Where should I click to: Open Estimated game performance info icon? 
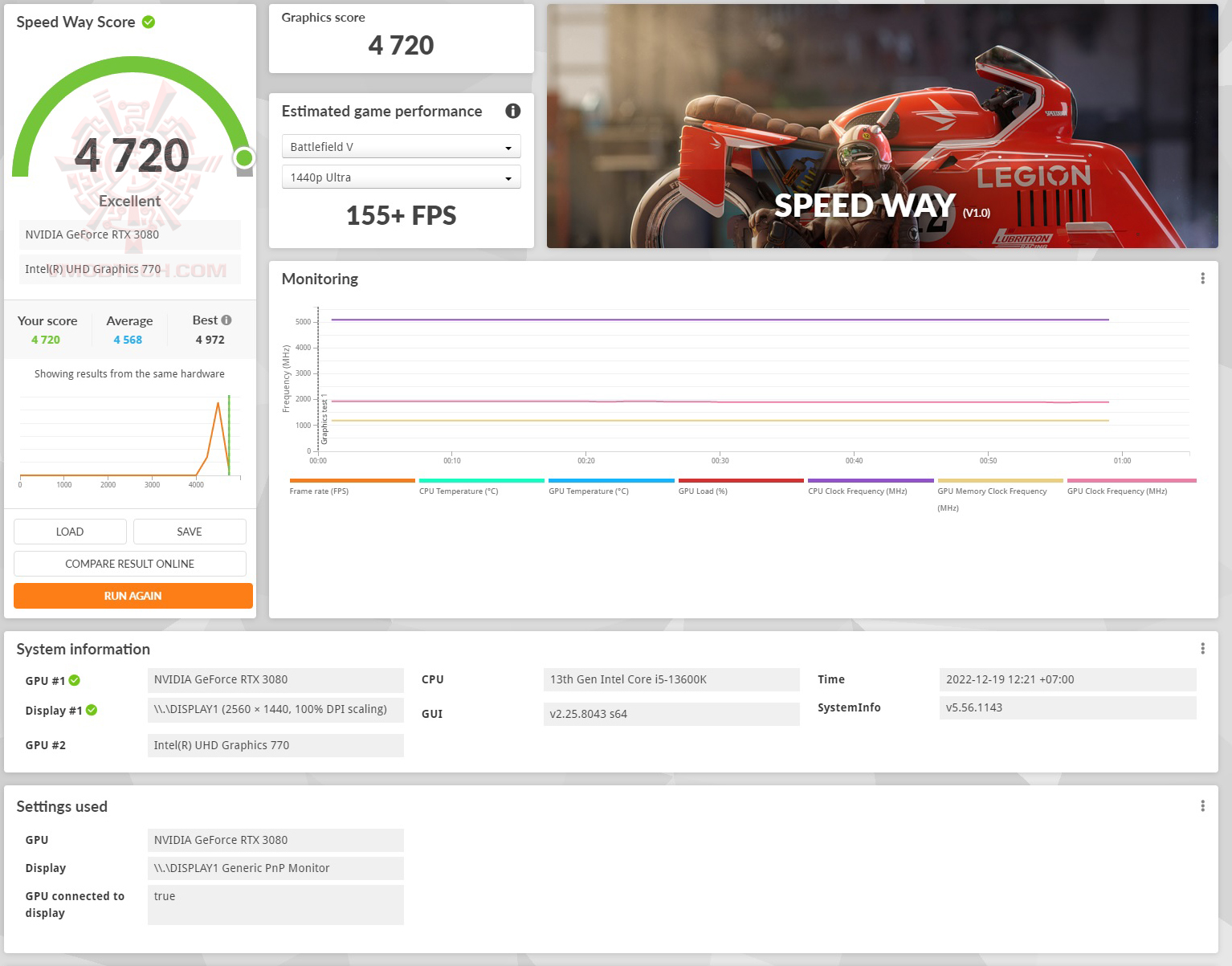(512, 111)
